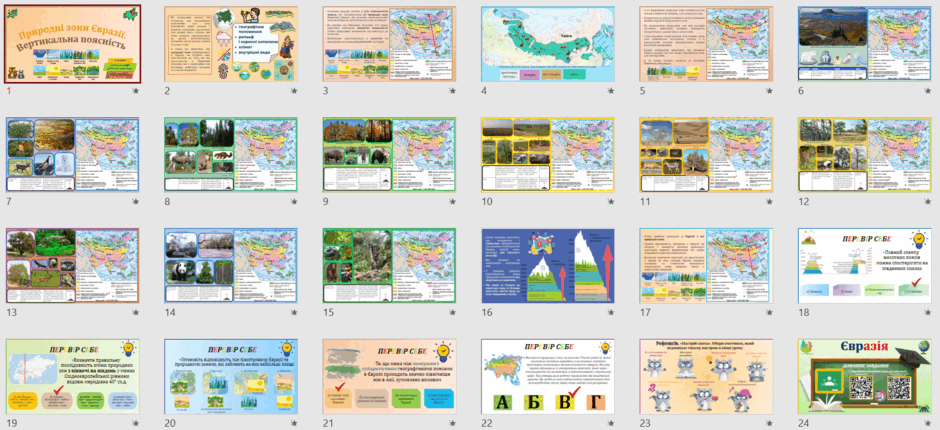The width and height of the screenshot is (940, 430).
Task: Click slide number label '18'
Action: point(803,313)
